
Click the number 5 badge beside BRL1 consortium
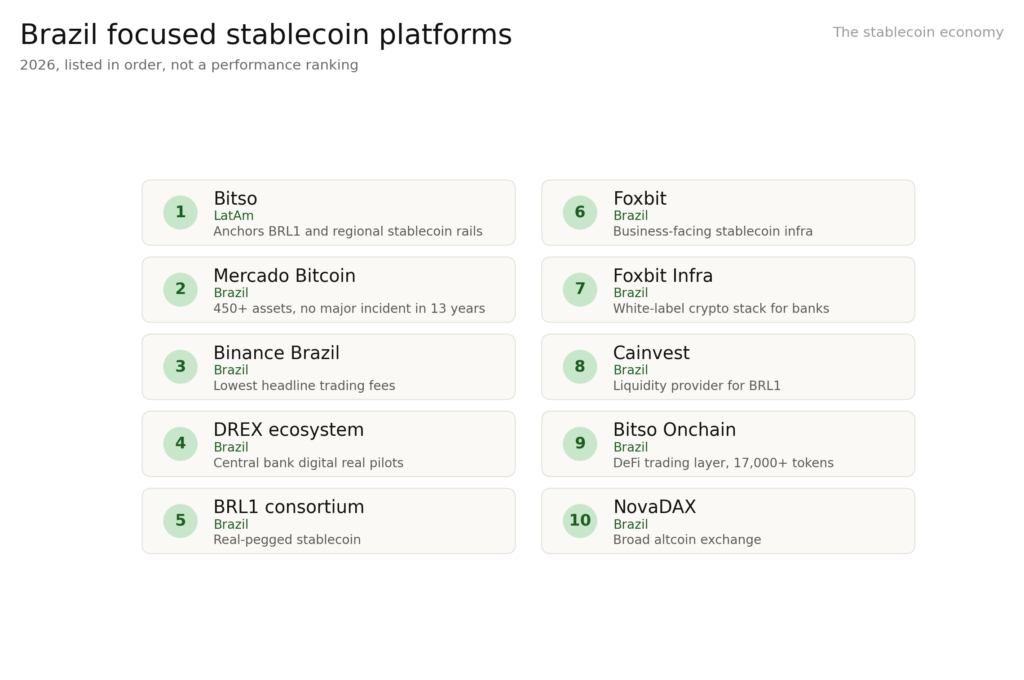180,521
